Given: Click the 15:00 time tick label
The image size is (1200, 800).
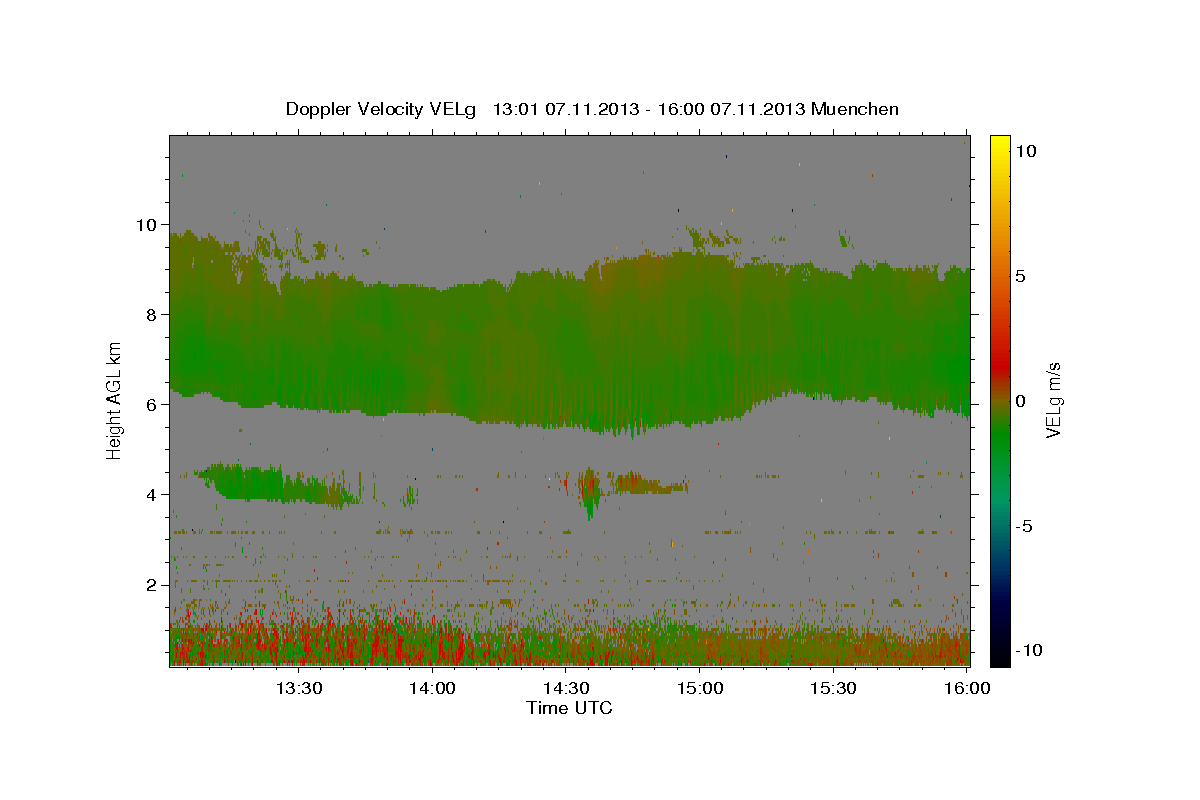Looking at the screenshot, I should [x=700, y=688].
